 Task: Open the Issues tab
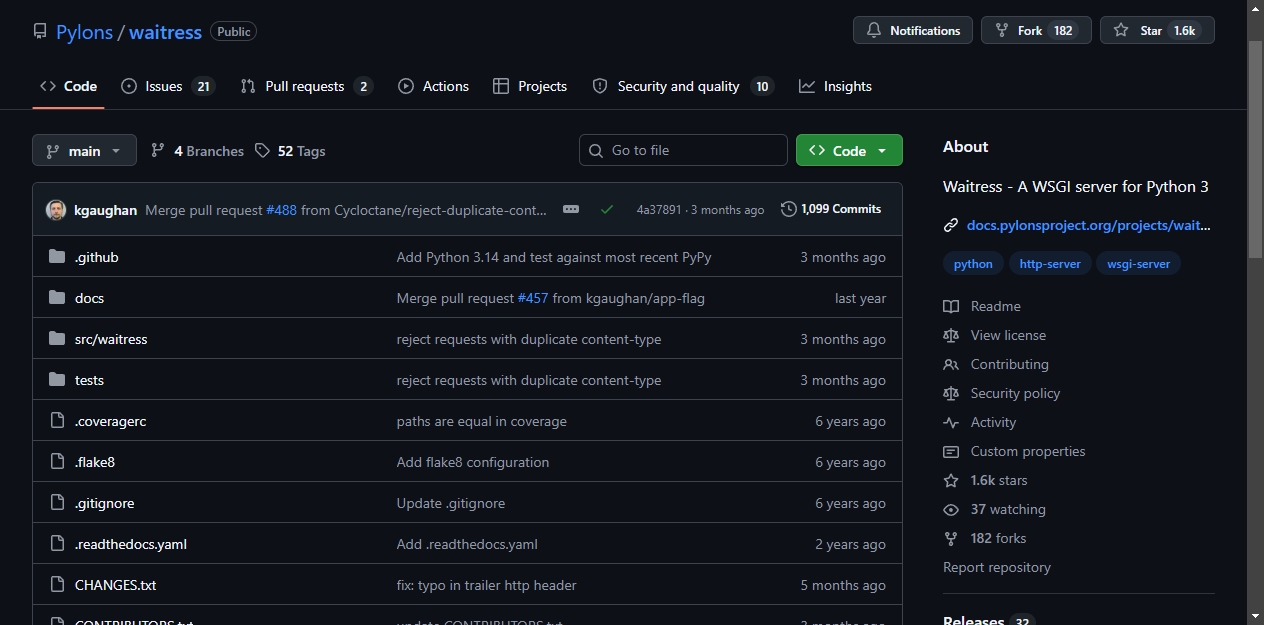tap(167, 86)
